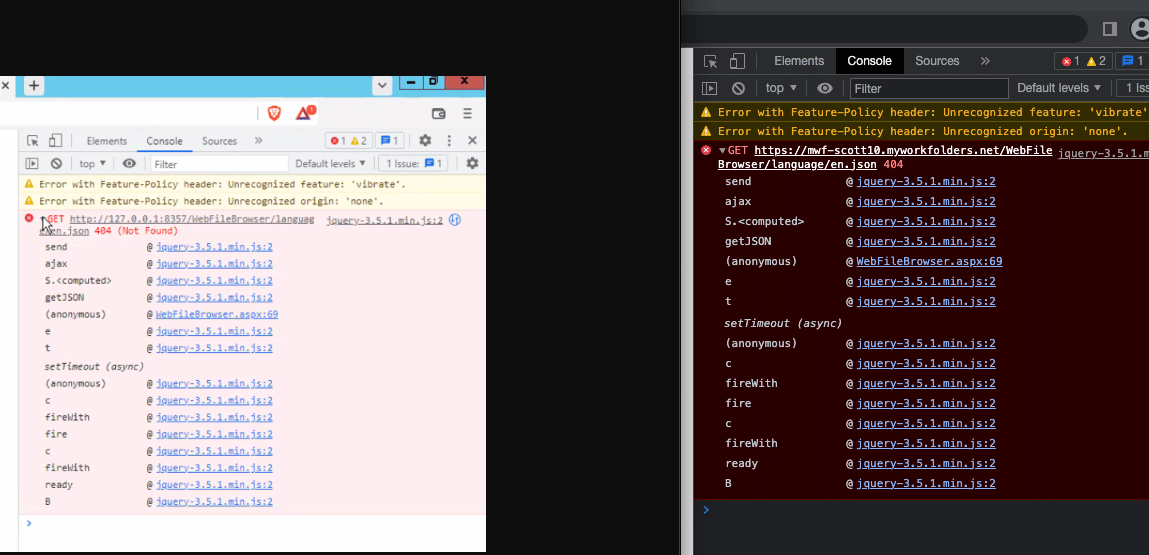1149x555 pixels.
Task: Open the Brave wallet icon
Action: click(438, 113)
